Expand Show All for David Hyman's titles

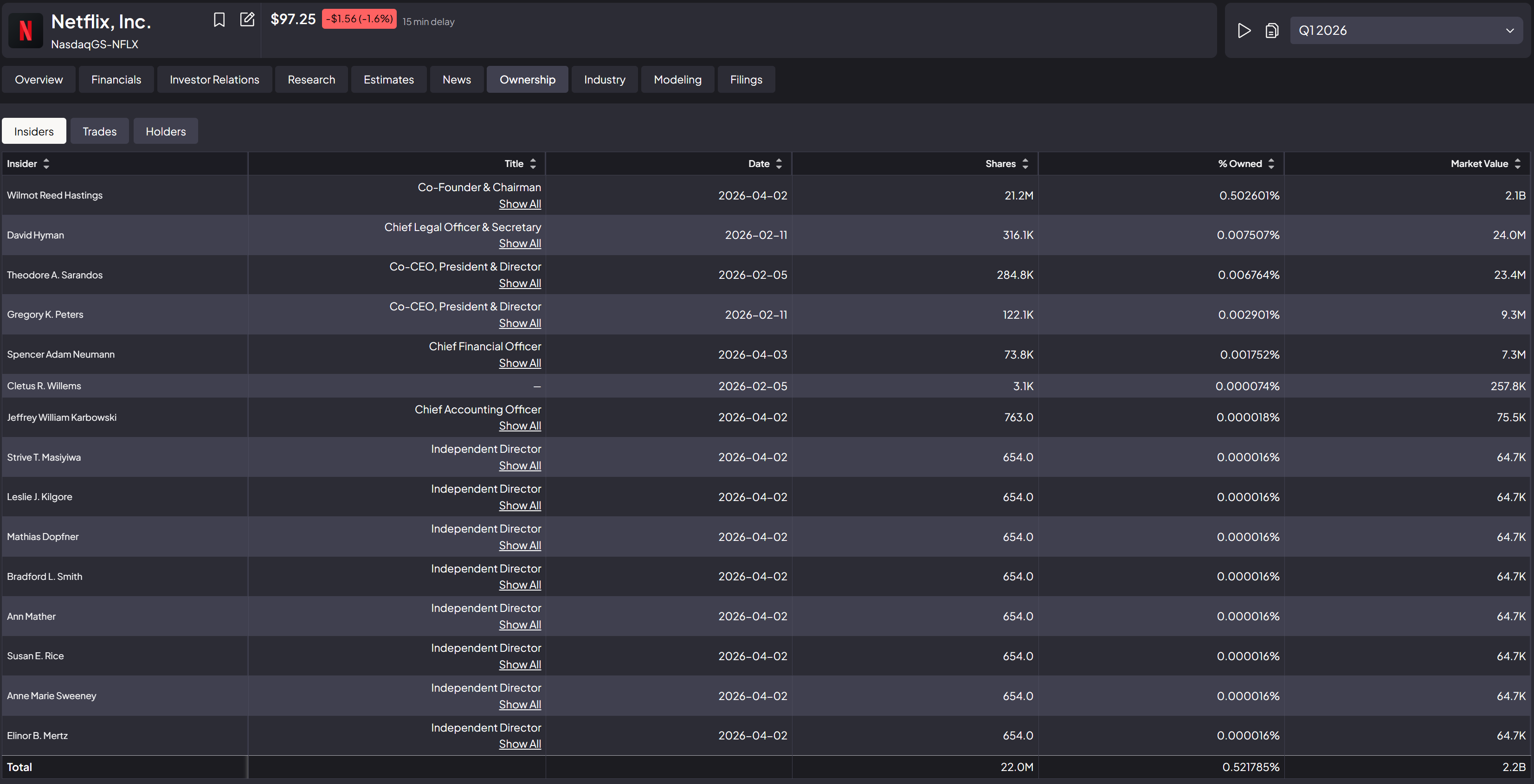pos(519,244)
